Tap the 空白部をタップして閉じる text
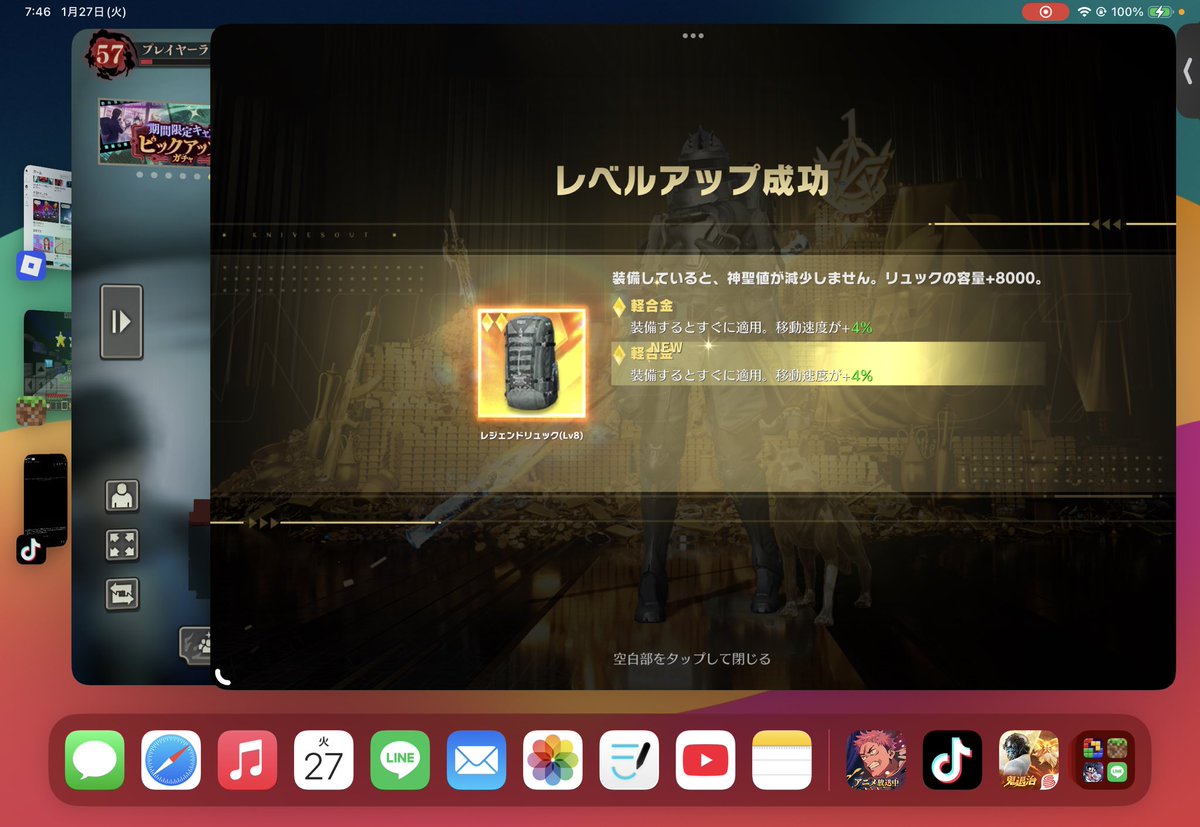1200x827 pixels. point(692,658)
